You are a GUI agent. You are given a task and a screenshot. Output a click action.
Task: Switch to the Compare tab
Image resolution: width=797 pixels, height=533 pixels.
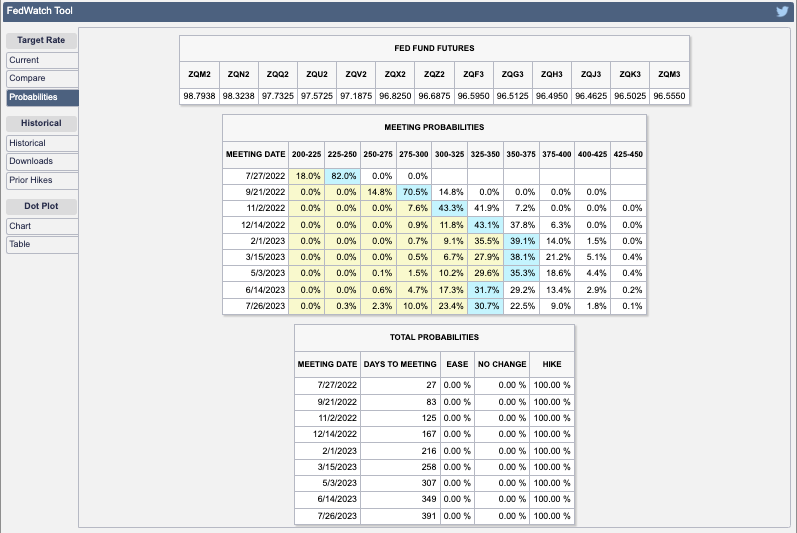coord(42,78)
